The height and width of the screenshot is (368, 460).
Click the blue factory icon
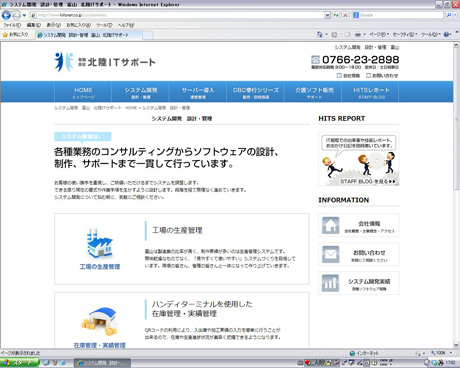pos(99,244)
